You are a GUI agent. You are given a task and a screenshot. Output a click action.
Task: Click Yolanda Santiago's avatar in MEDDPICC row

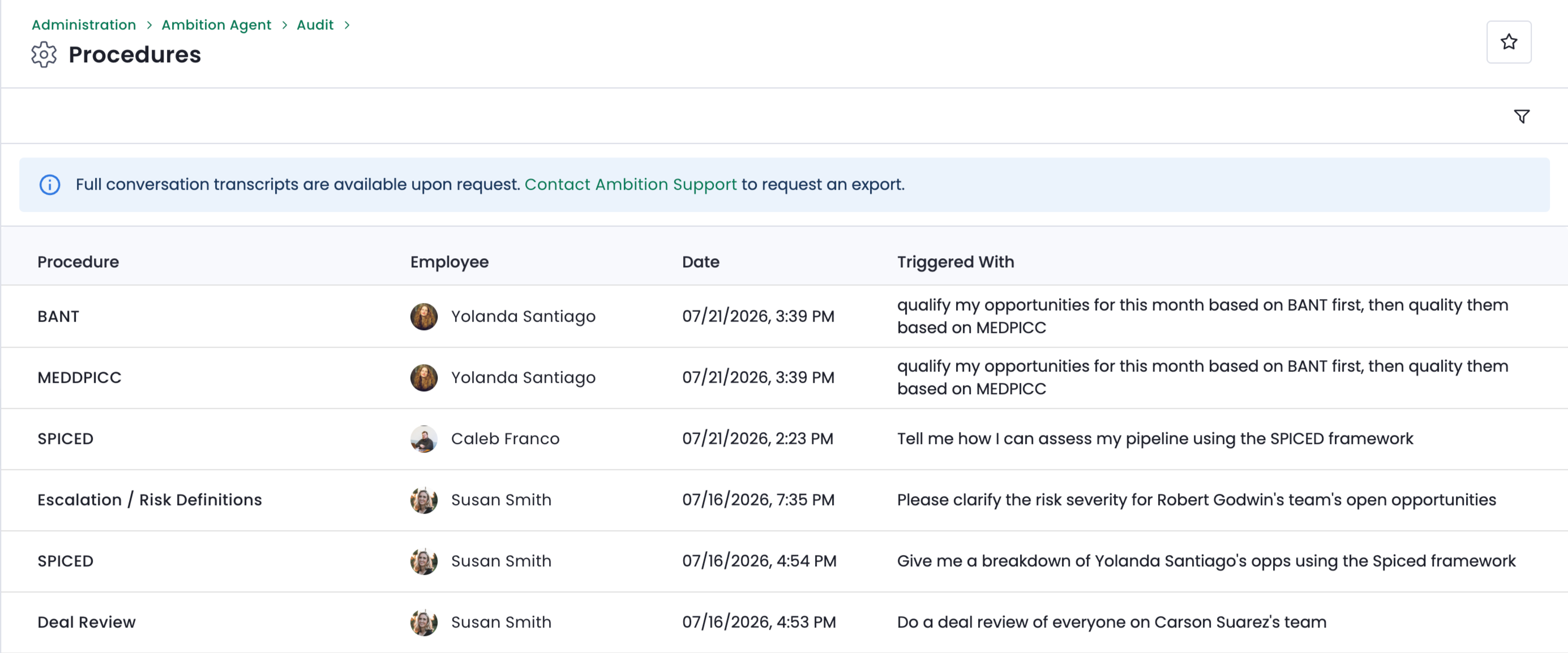point(423,378)
